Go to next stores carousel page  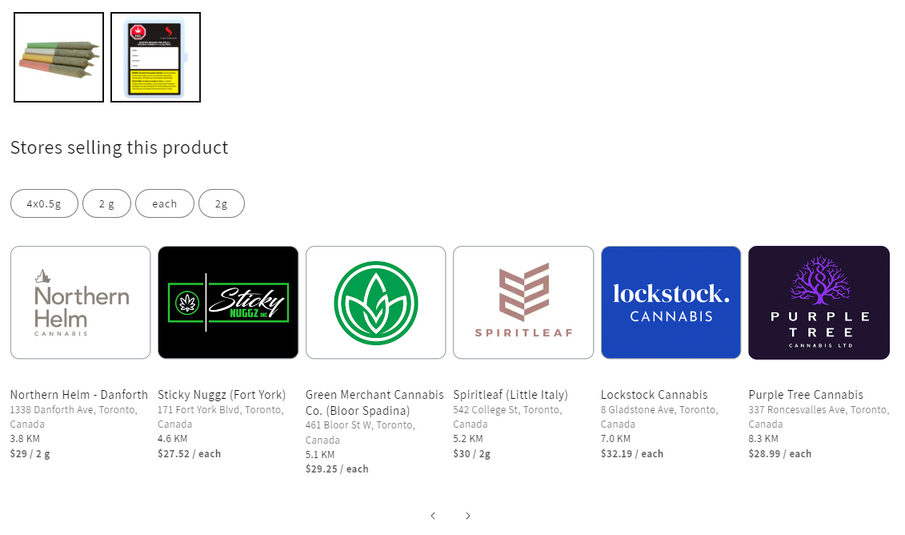(468, 516)
